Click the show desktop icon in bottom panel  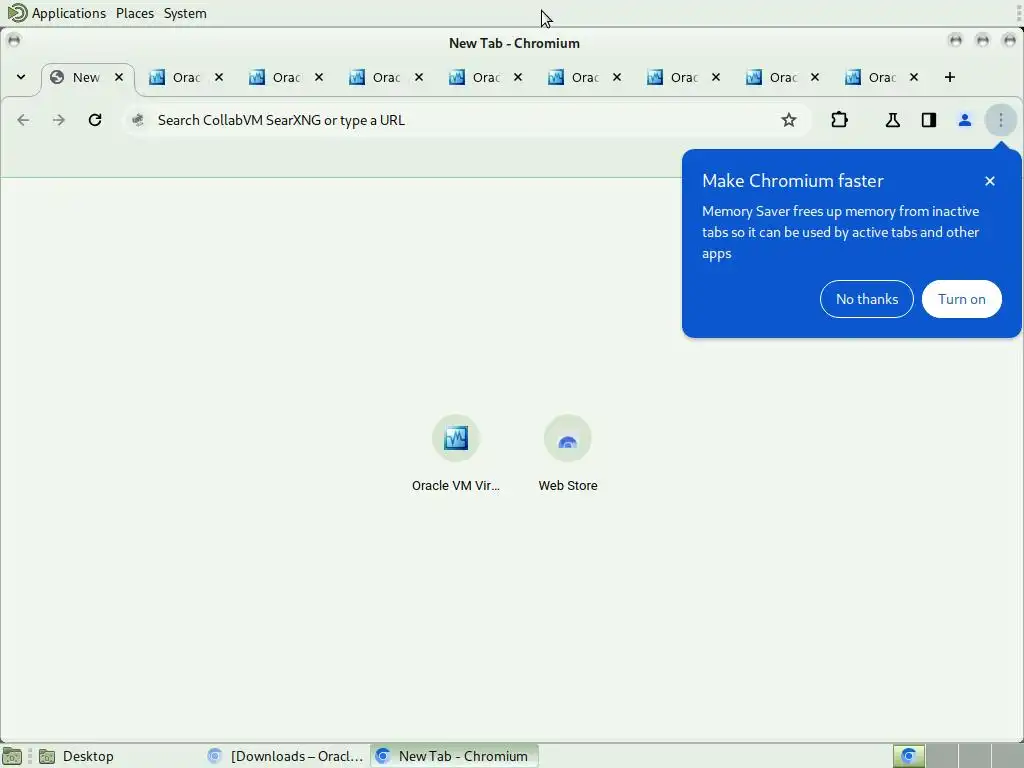pos(12,756)
